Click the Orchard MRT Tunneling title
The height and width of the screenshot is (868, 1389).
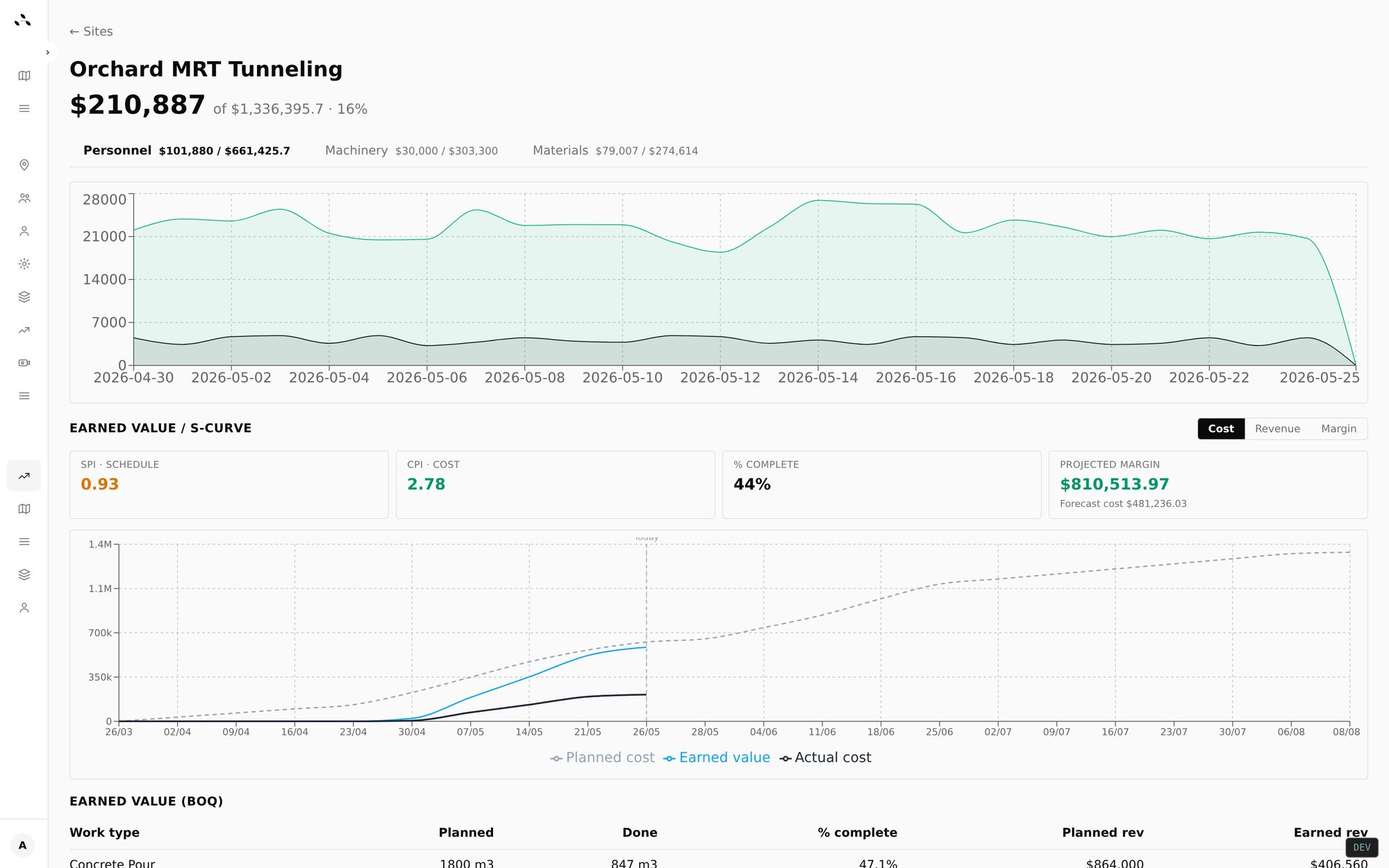click(x=206, y=69)
